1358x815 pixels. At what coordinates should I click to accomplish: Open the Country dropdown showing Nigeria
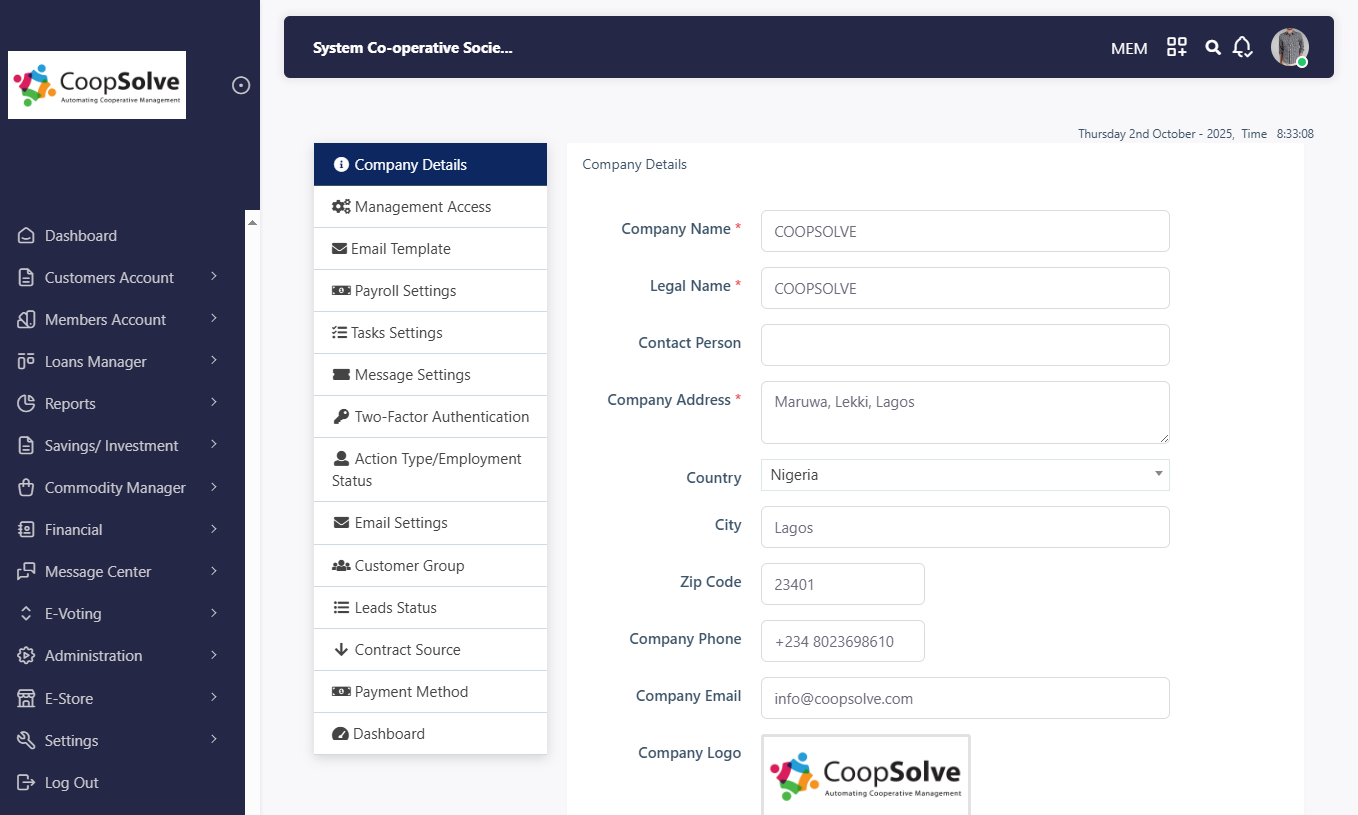pos(964,475)
